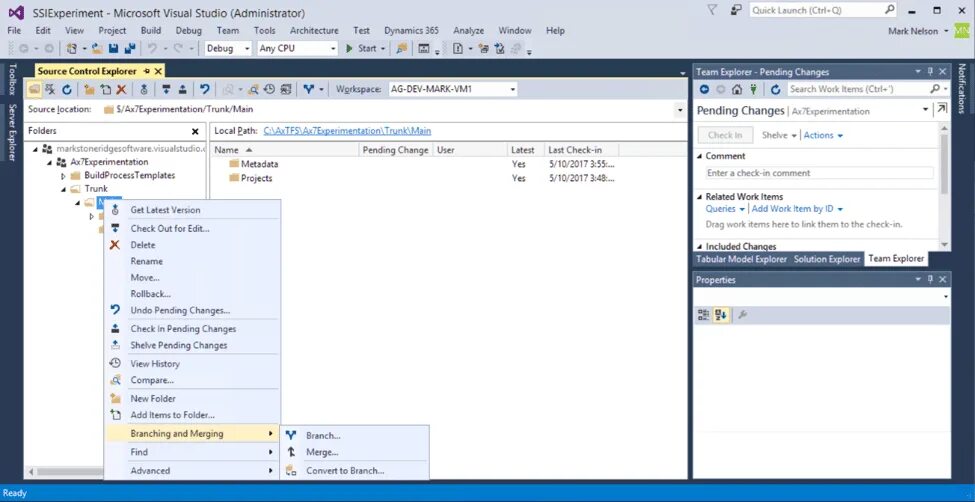Close the Folders pane
The width and height of the screenshot is (975, 502).
pos(195,131)
